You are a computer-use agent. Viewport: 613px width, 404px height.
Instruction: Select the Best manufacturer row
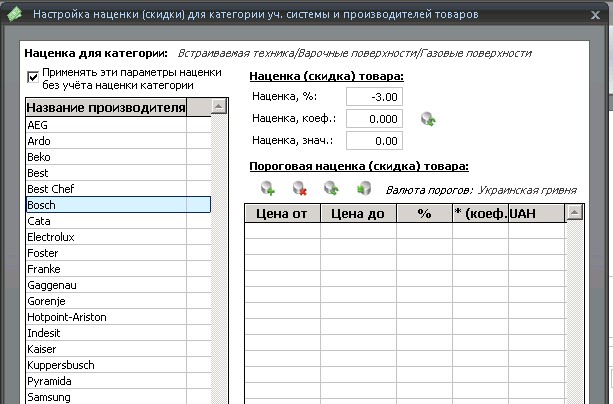118,173
